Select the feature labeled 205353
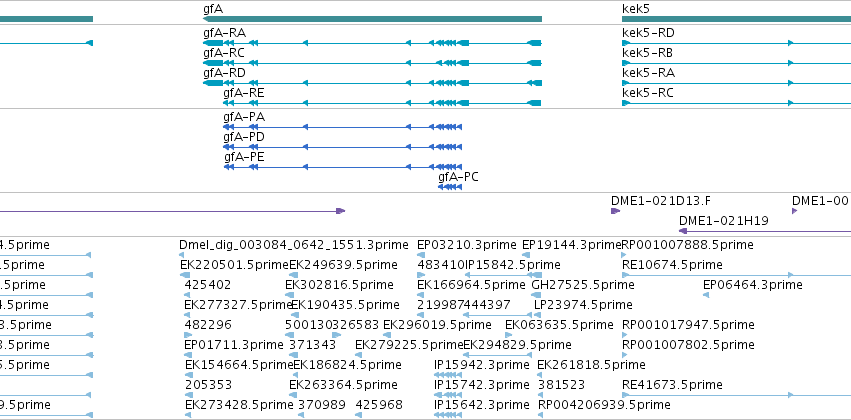 pyautogui.click(x=208, y=385)
